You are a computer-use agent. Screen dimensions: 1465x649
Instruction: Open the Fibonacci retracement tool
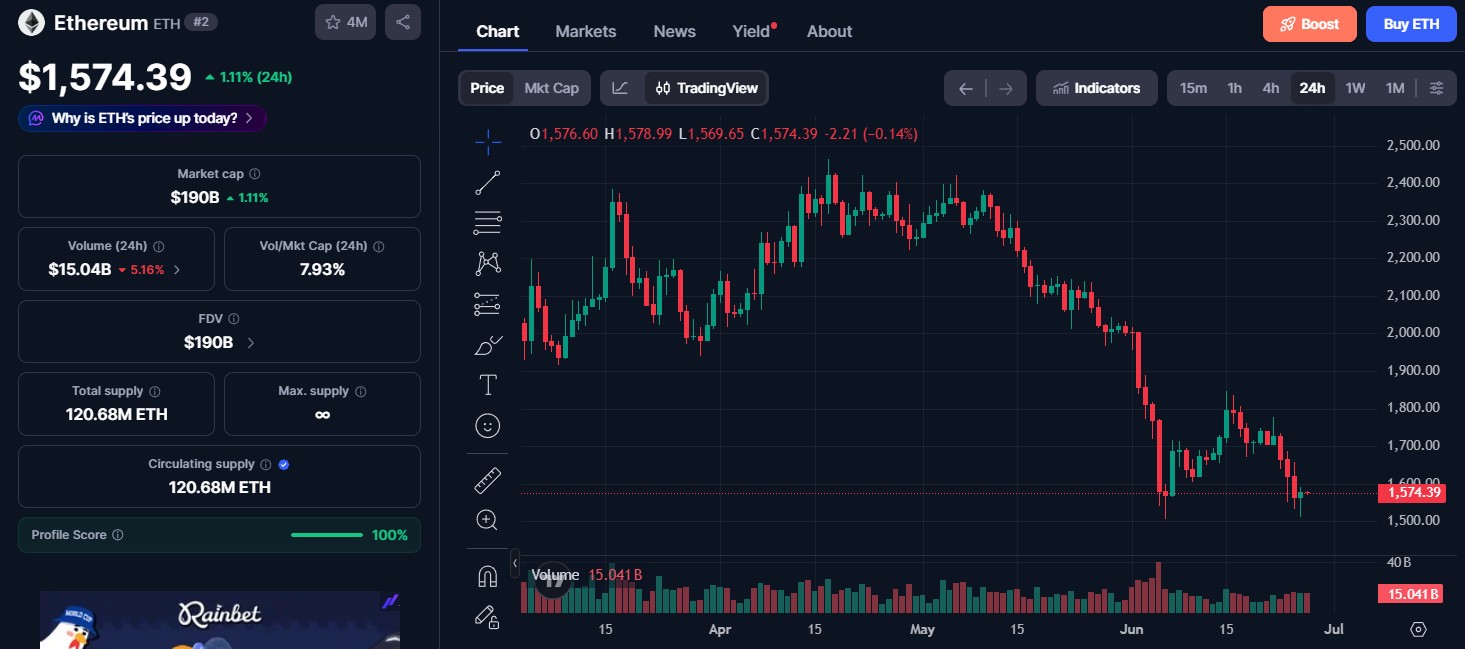(488, 223)
